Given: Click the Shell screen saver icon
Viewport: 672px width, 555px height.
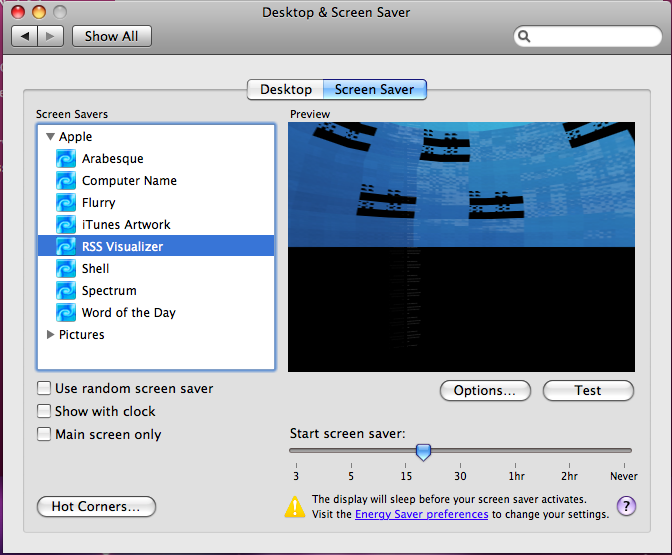Looking at the screenshot, I should click(x=66, y=268).
